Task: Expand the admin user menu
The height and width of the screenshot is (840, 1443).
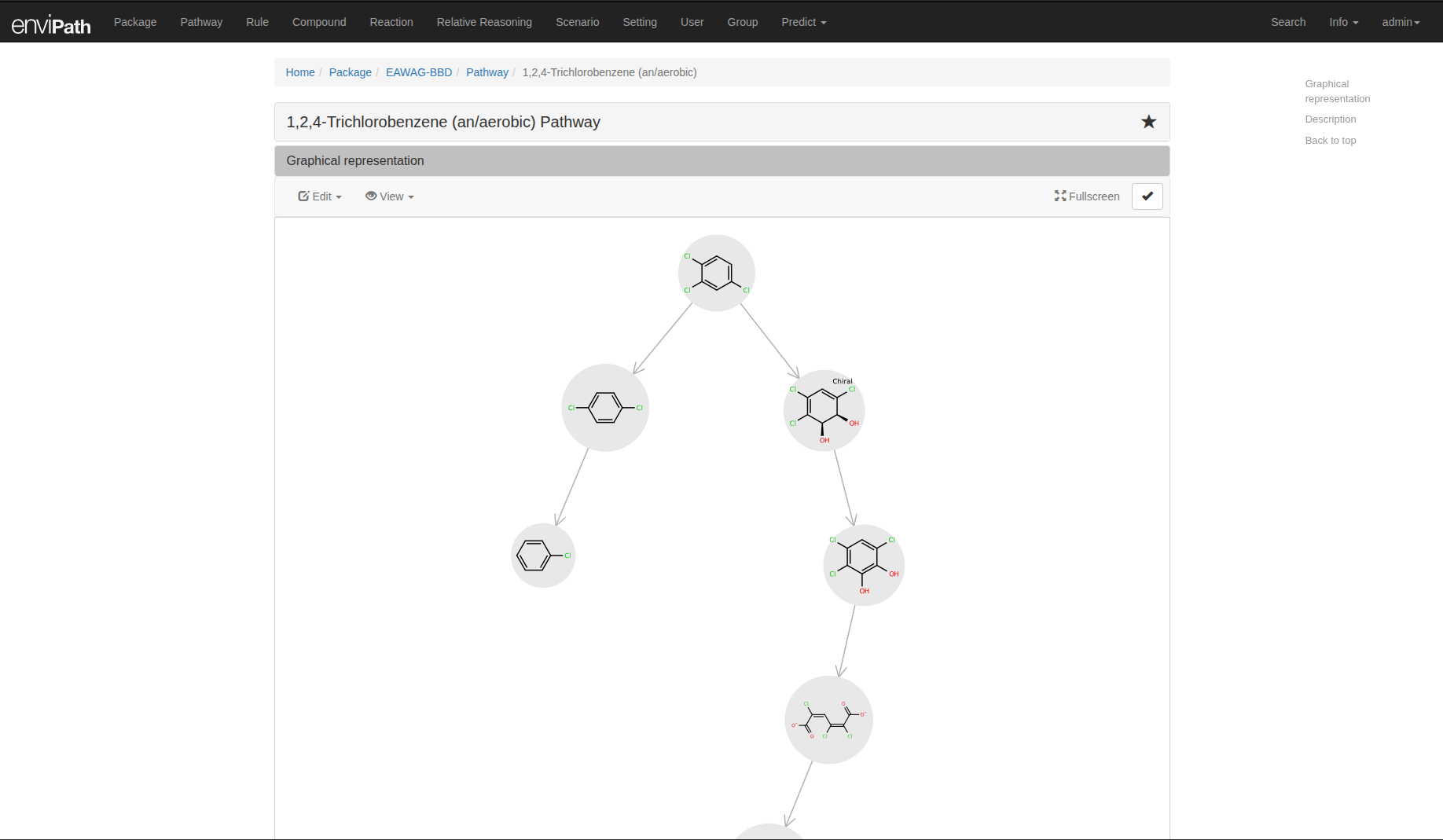Action: click(x=1401, y=22)
